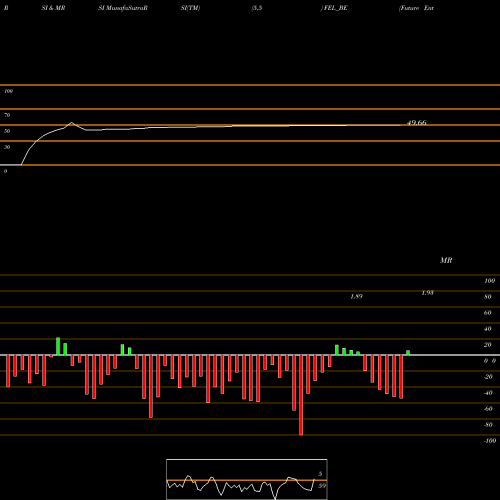The image size is (500, 500).
Task: Click the 40 label on the MR axis
Action: [488, 329]
